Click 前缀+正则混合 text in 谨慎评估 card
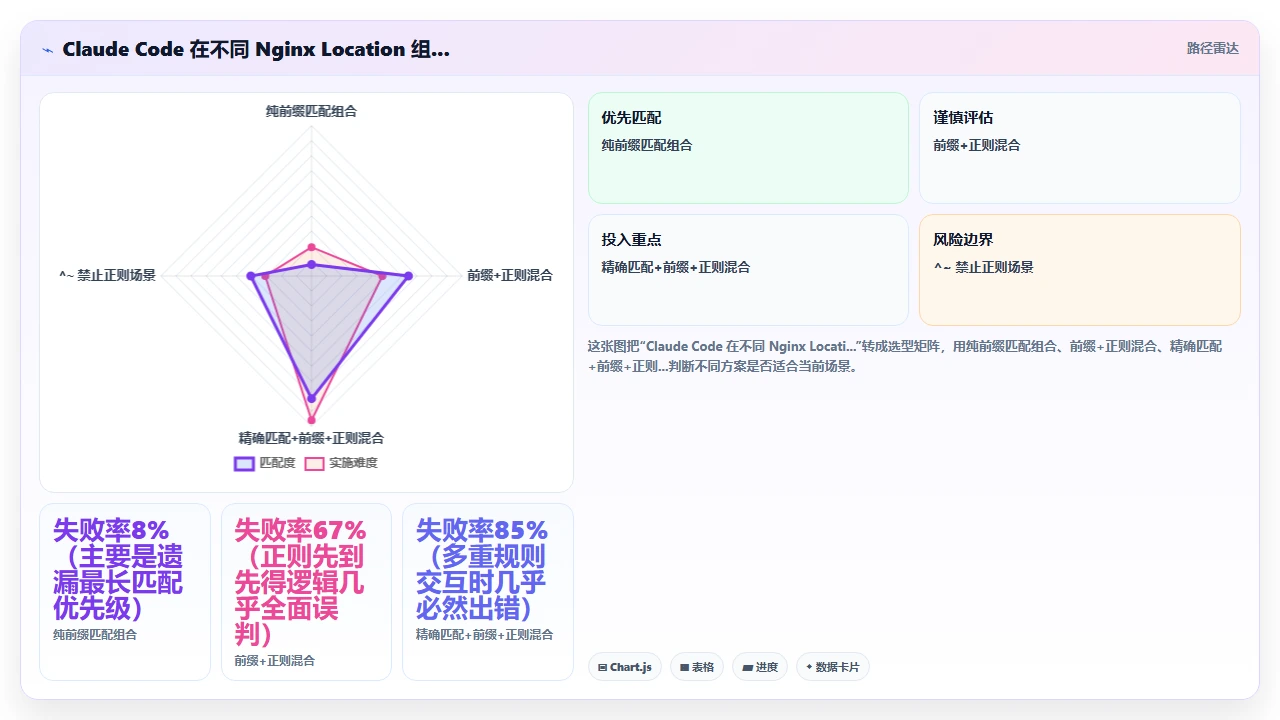Screen dimensions: 1280x720 (x=977, y=145)
